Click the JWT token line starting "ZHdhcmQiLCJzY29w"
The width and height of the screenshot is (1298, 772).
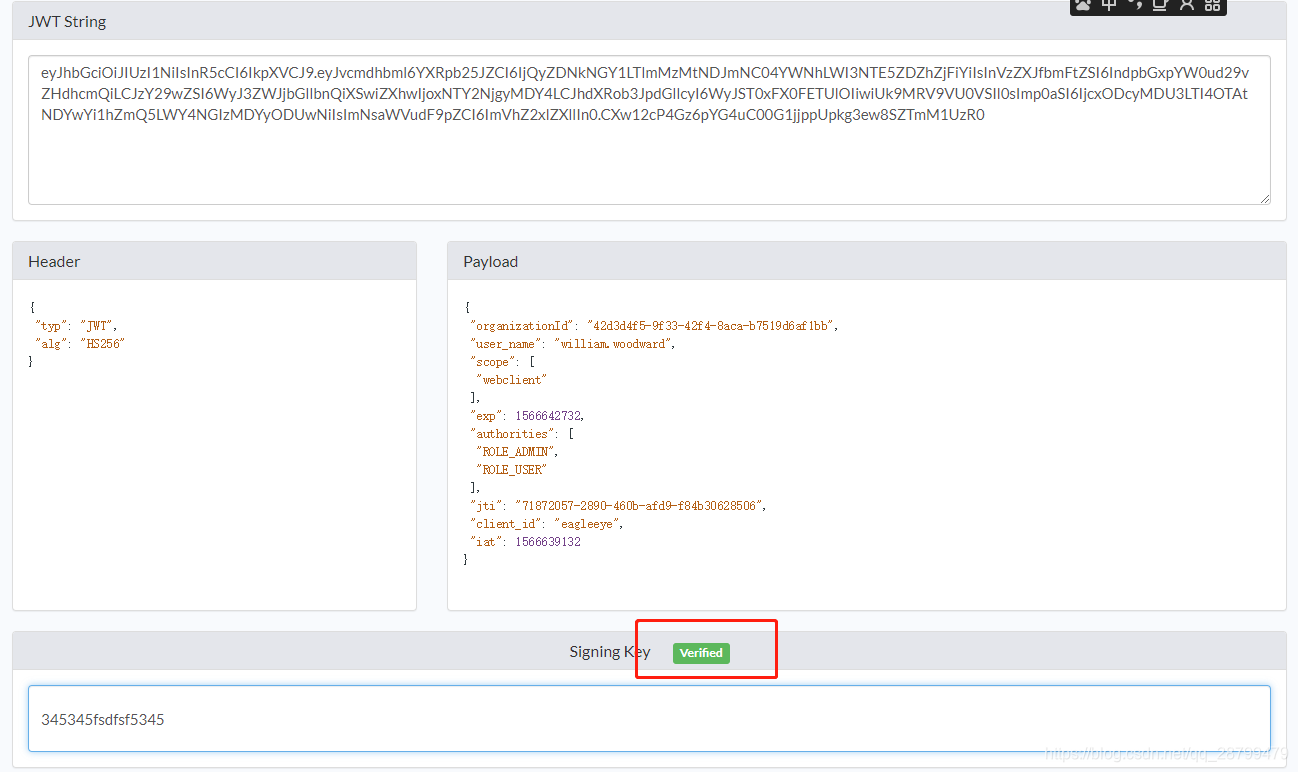(x=646, y=94)
